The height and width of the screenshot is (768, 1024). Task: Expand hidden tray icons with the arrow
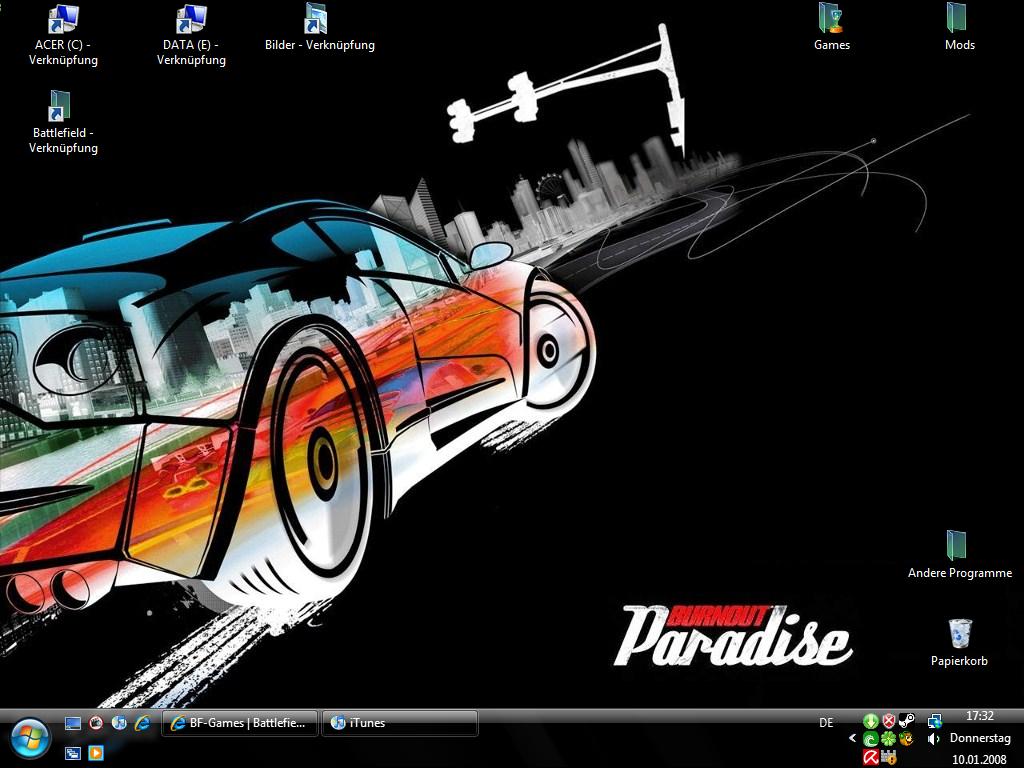point(852,739)
